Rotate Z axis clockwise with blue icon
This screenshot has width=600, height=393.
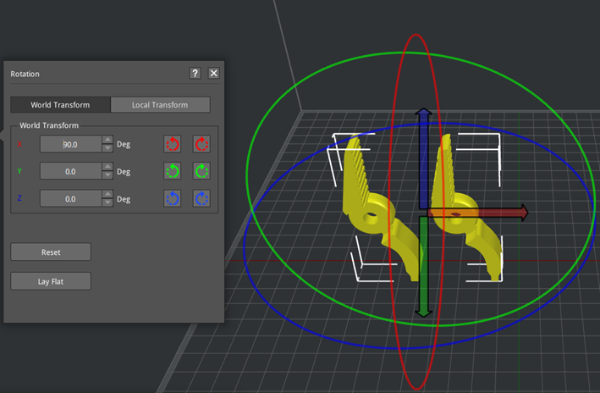coord(202,199)
